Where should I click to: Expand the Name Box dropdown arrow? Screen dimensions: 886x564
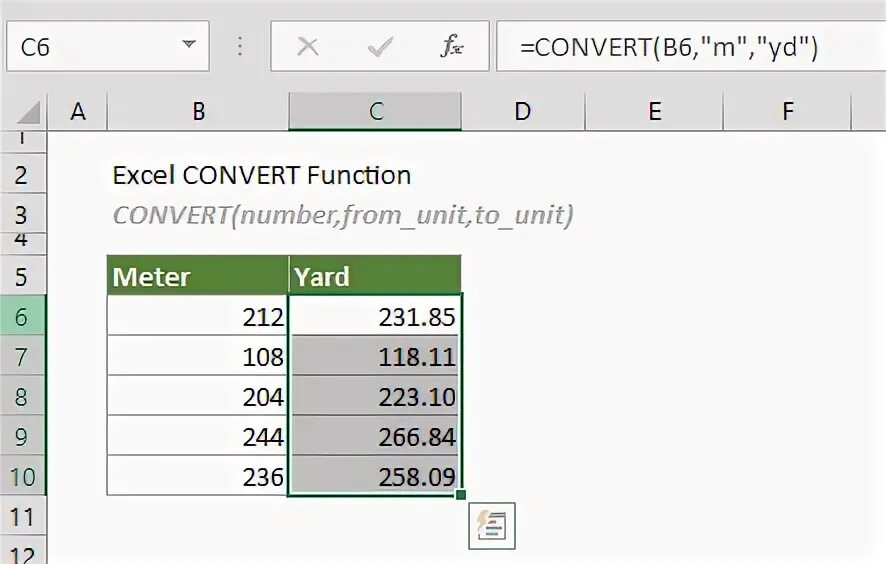[x=189, y=44]
